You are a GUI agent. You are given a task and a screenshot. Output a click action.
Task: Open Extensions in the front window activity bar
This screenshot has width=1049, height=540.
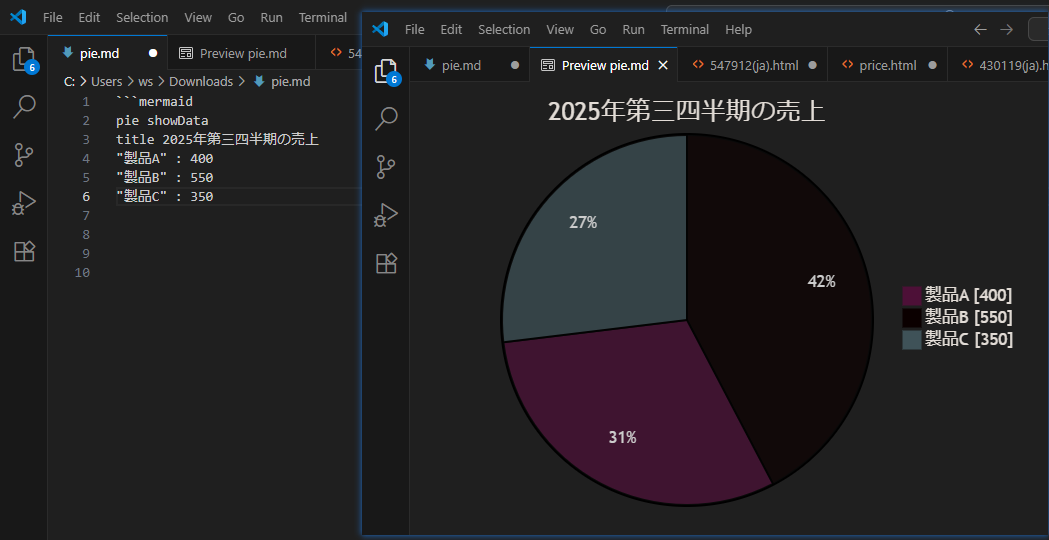tap(386, 264)
